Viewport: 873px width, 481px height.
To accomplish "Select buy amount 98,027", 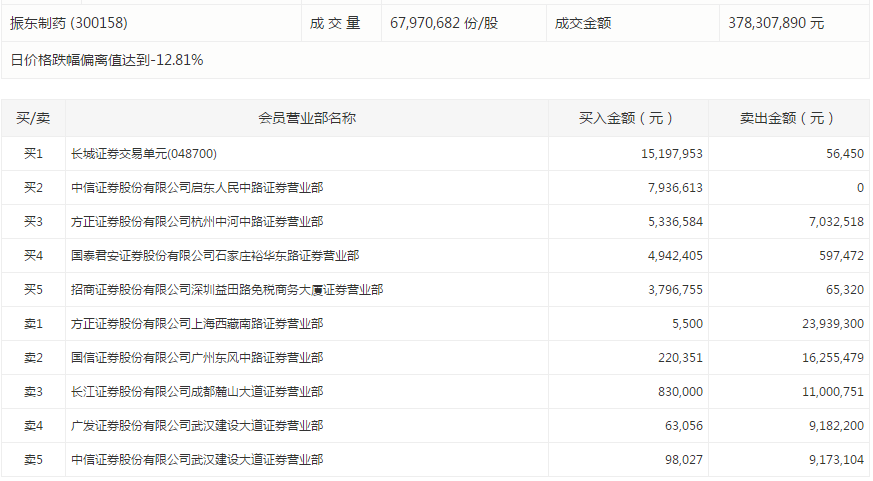I will (684, 459).
